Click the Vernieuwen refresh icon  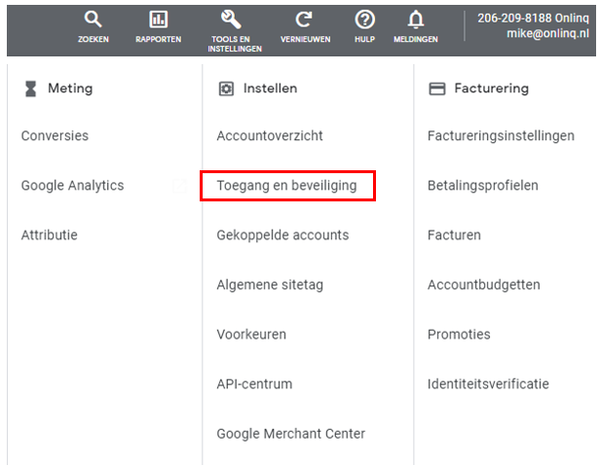(x=304, y=20)
